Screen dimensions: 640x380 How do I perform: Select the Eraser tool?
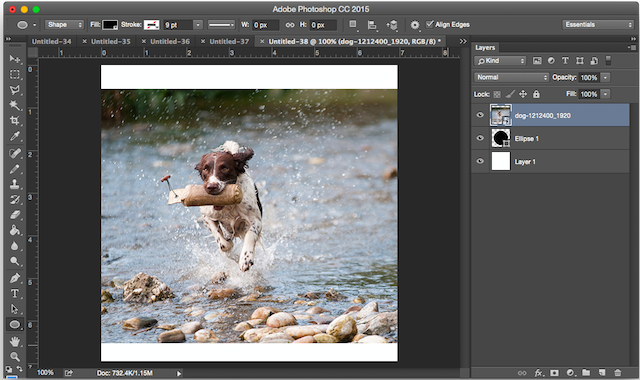pos(15,215)
